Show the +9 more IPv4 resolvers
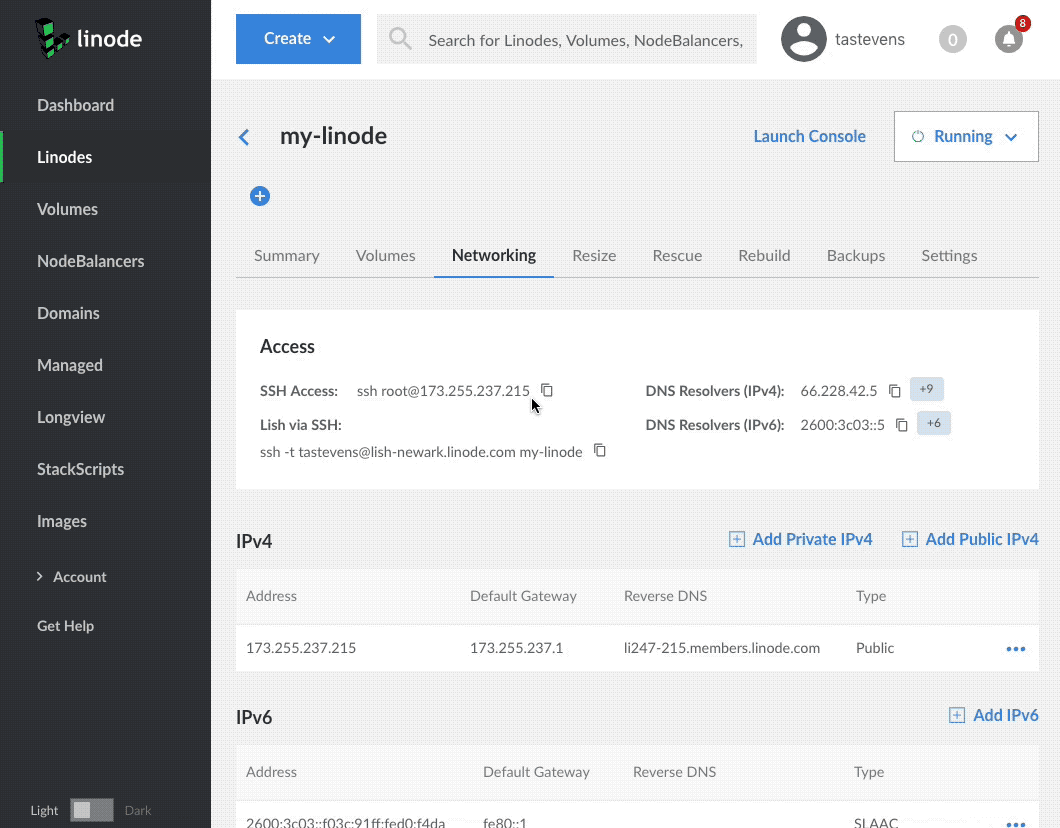 [926, 390]
